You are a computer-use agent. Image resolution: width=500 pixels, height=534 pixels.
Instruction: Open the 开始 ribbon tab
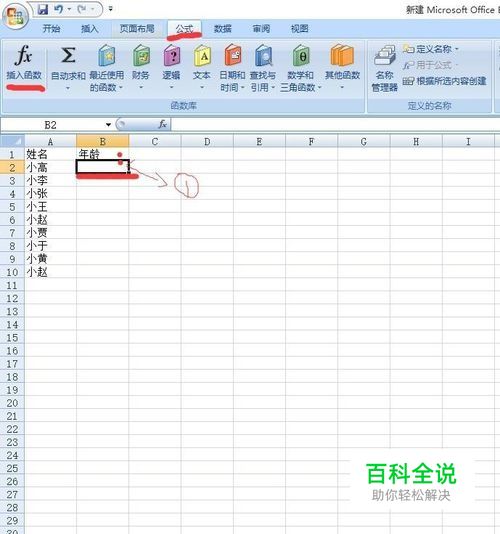pyautogui.click(x=51, y=29)
